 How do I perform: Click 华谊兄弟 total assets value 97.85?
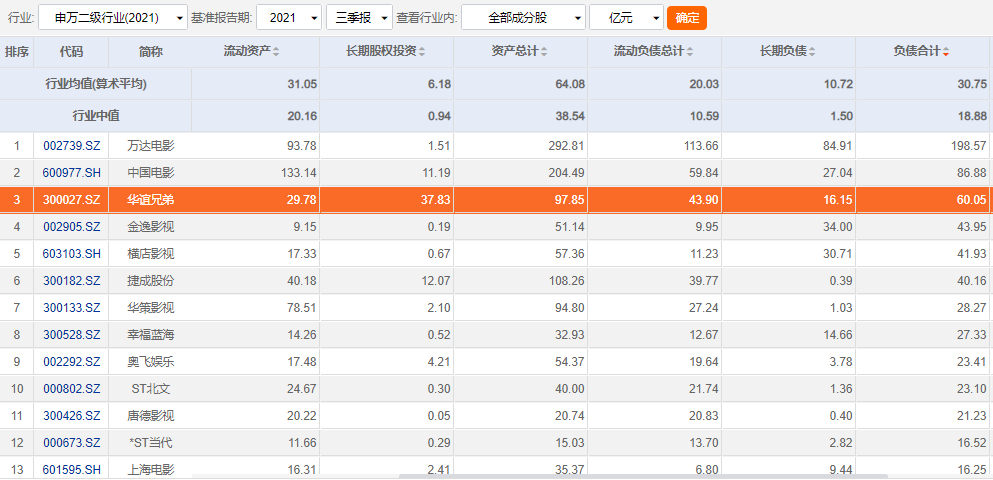coord(571,200)
